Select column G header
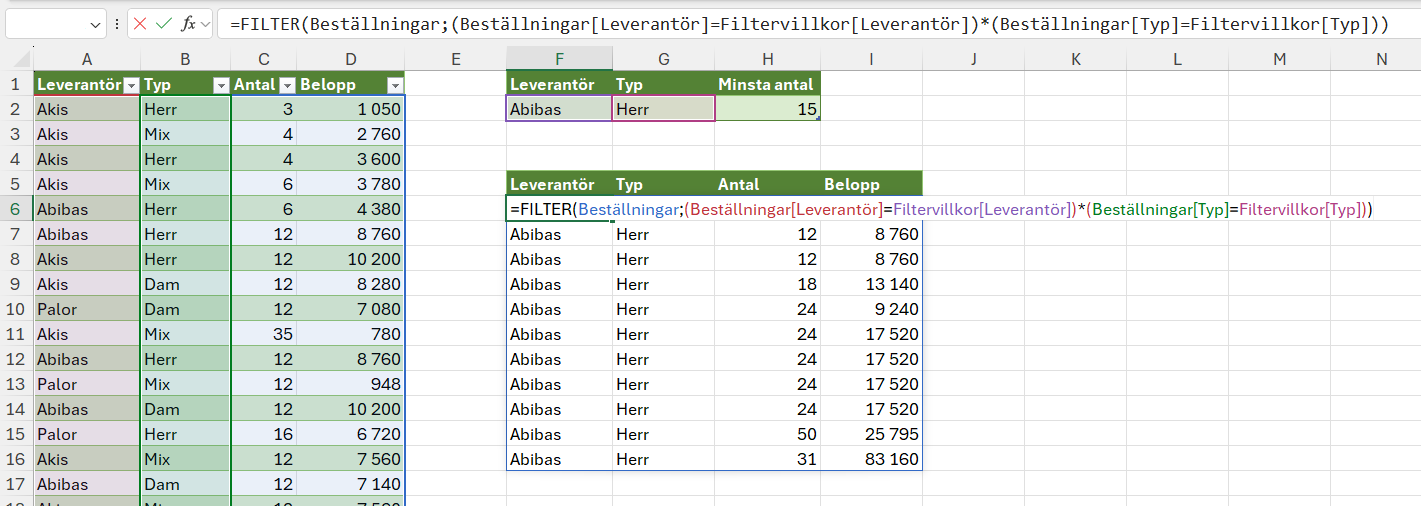The image size is (1421, 506). tap(663, 59)
